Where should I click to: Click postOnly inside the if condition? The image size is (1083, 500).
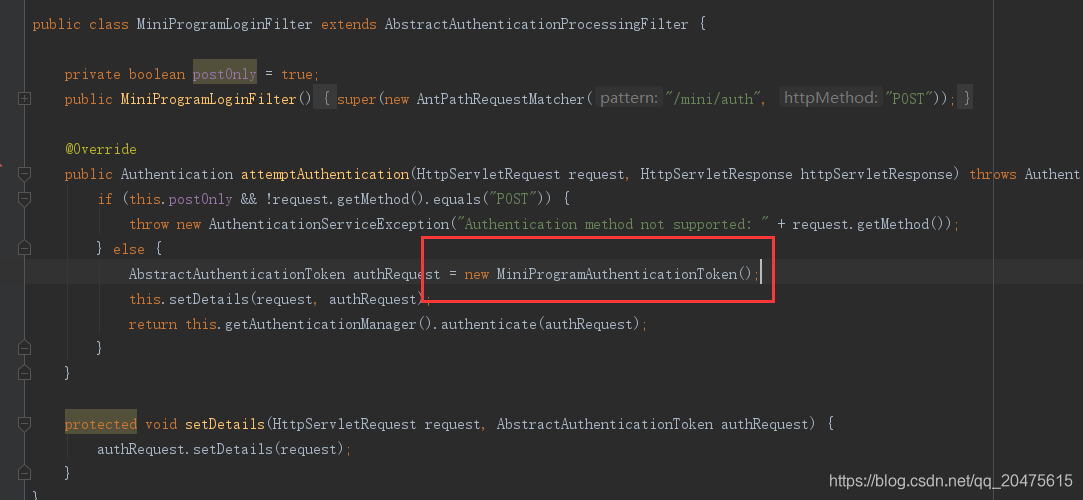[x=200, y=199]
